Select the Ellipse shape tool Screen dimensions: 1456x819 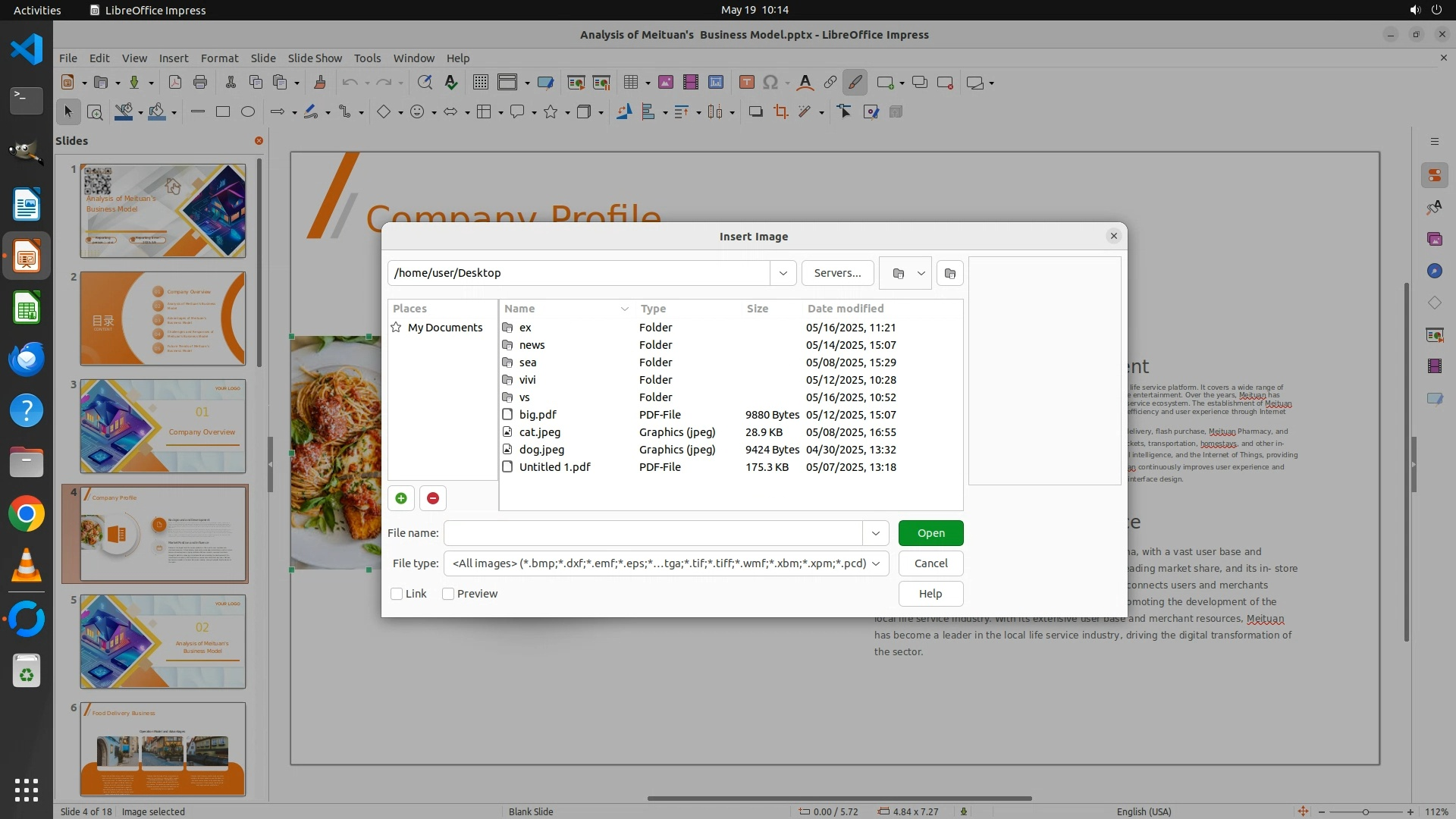247,112
